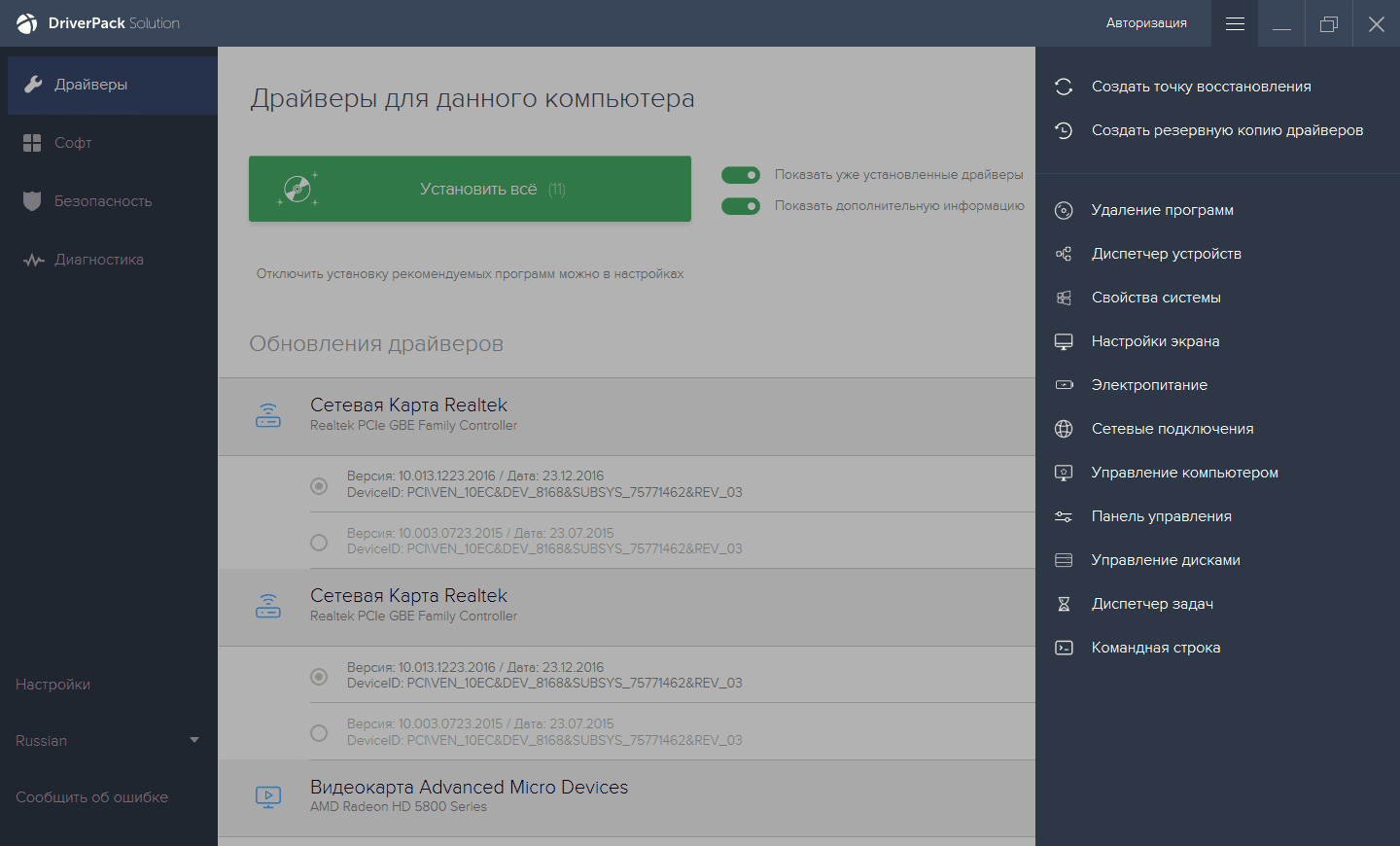1400x846 pixels.
Task: Click the Видеокарта AMD monitor icon
Action: (268, 797)
